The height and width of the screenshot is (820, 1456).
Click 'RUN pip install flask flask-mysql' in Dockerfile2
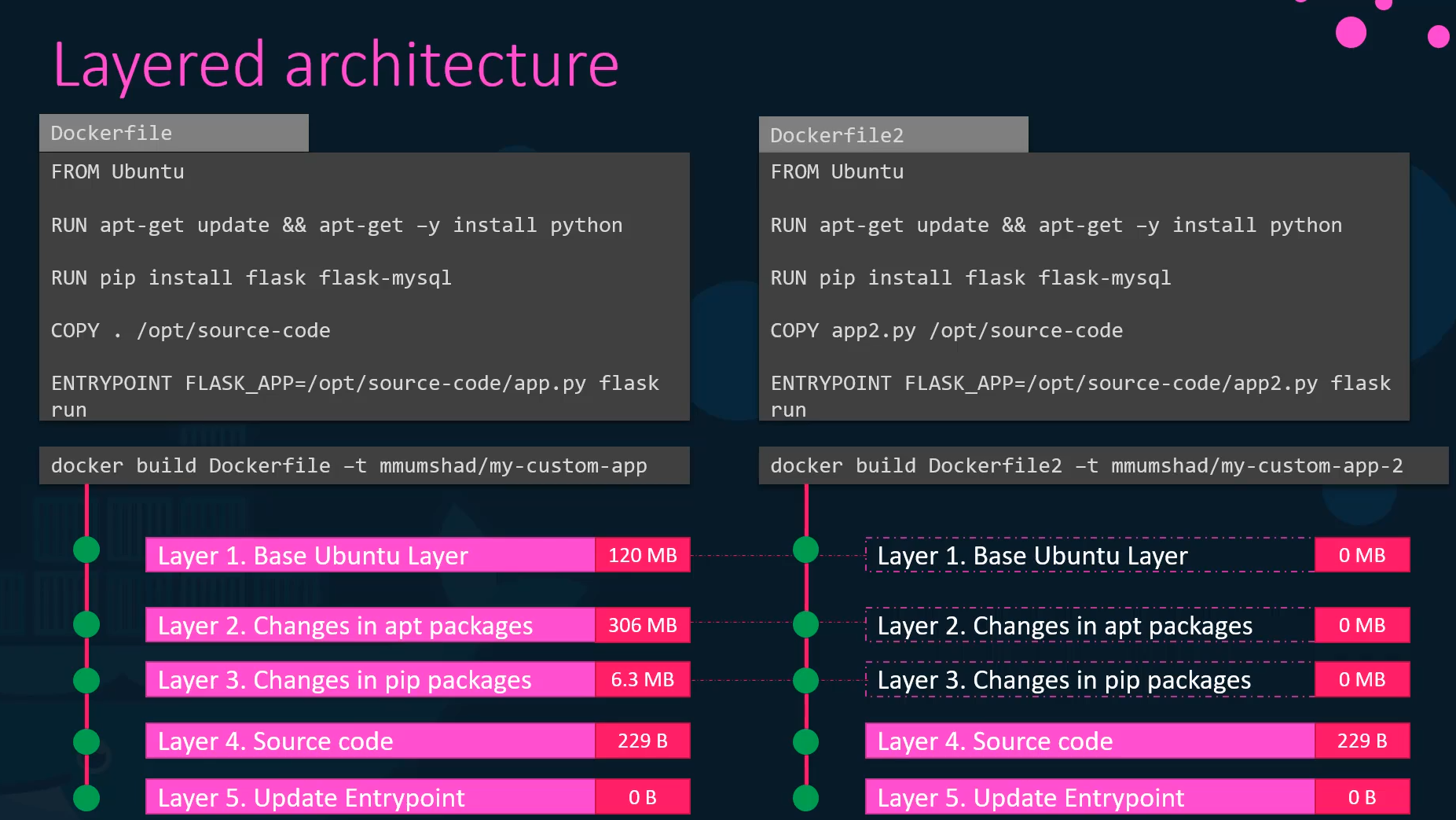click(x=971, y=278)
